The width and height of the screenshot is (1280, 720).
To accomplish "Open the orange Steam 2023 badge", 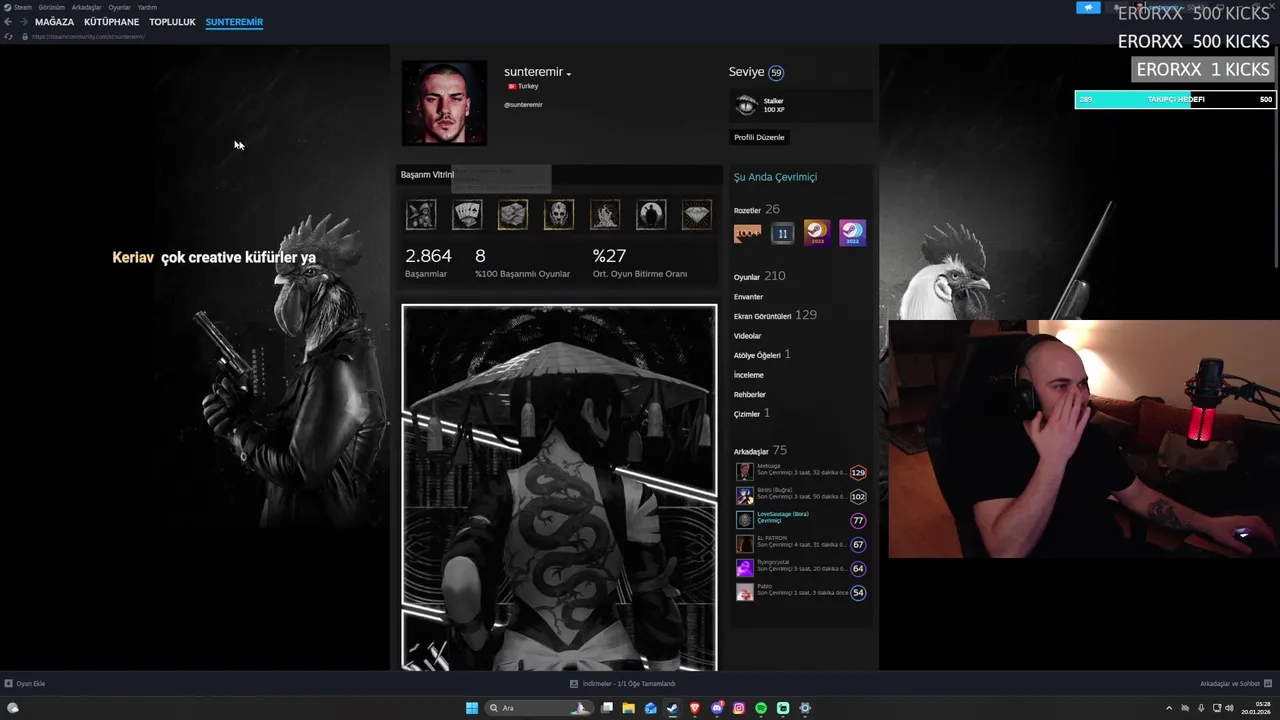I will 817,233.
